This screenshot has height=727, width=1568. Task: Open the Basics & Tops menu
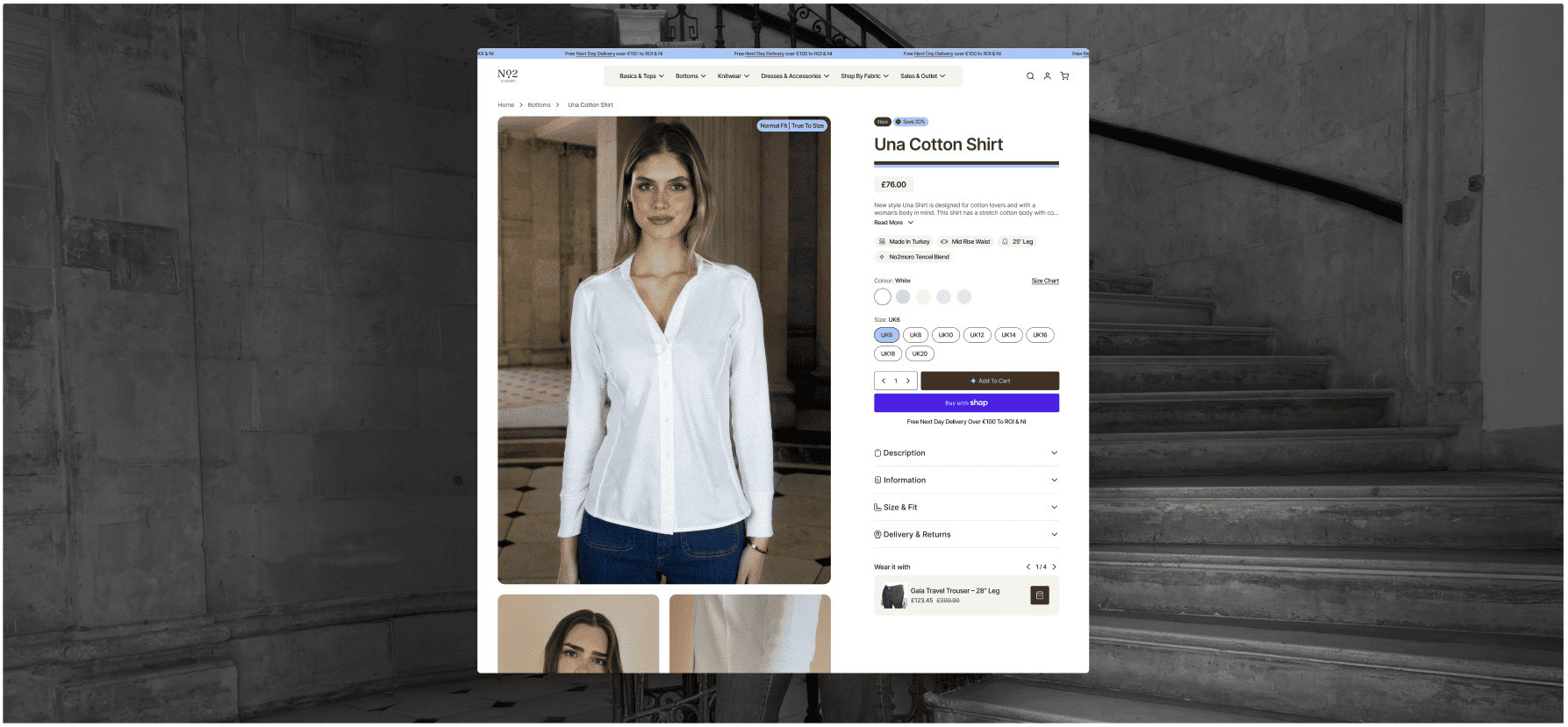641,76
